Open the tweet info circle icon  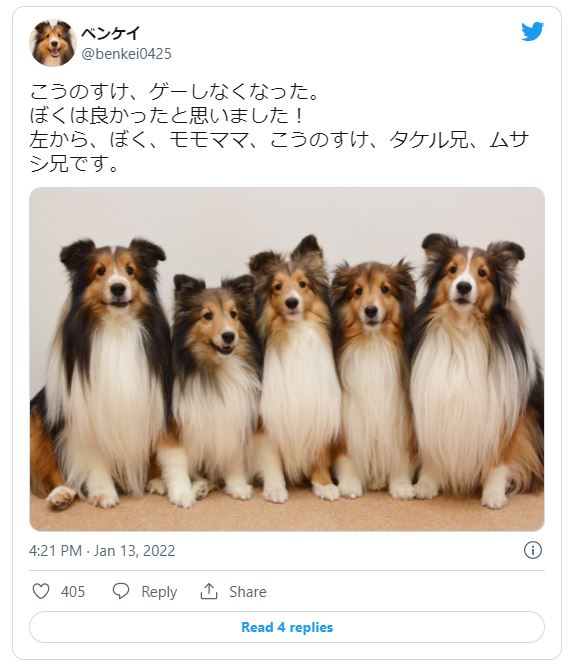coord(533,550)
